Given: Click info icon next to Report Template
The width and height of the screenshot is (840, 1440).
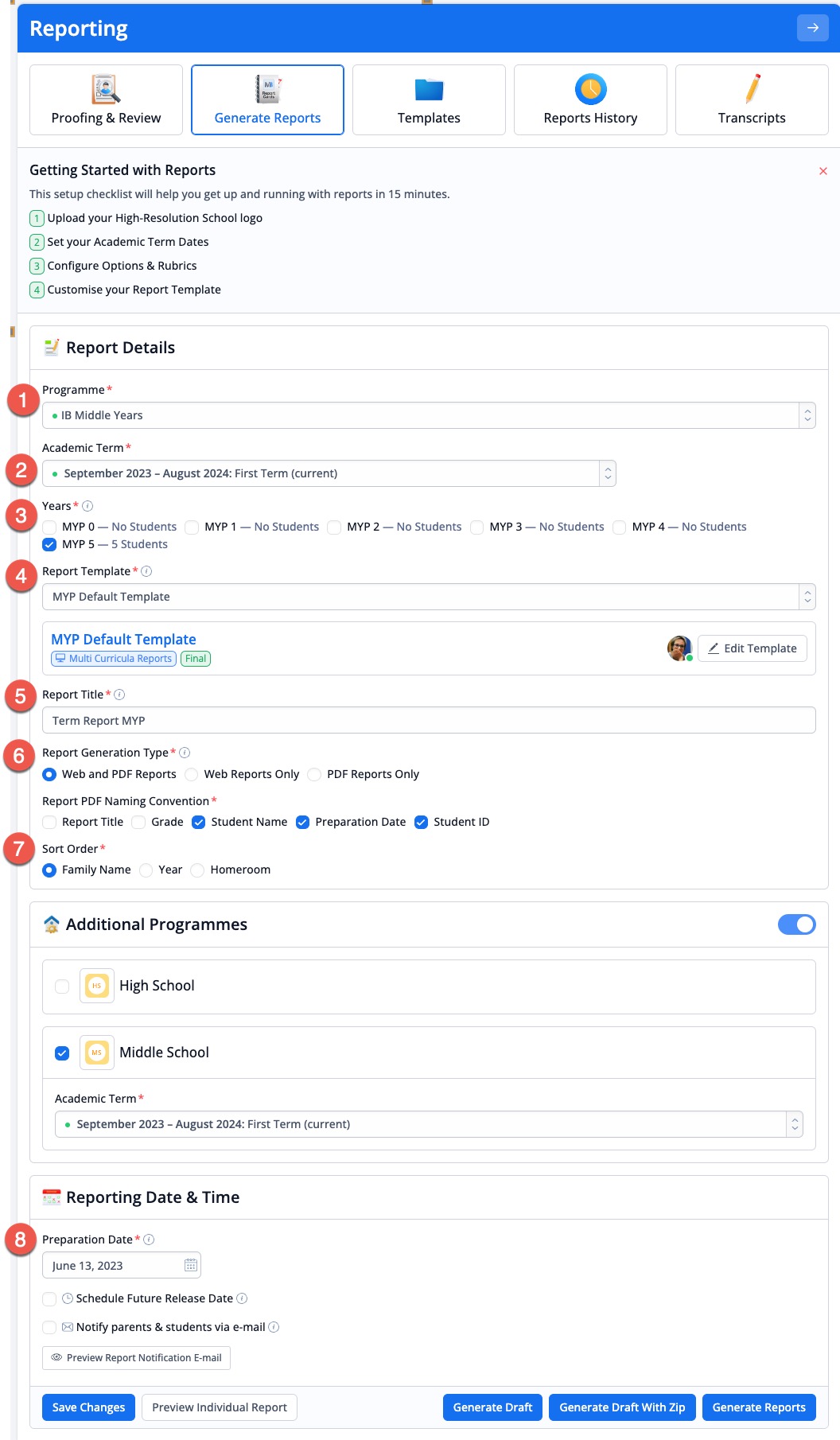Looking at the screenshot, I should pos(146,571).
